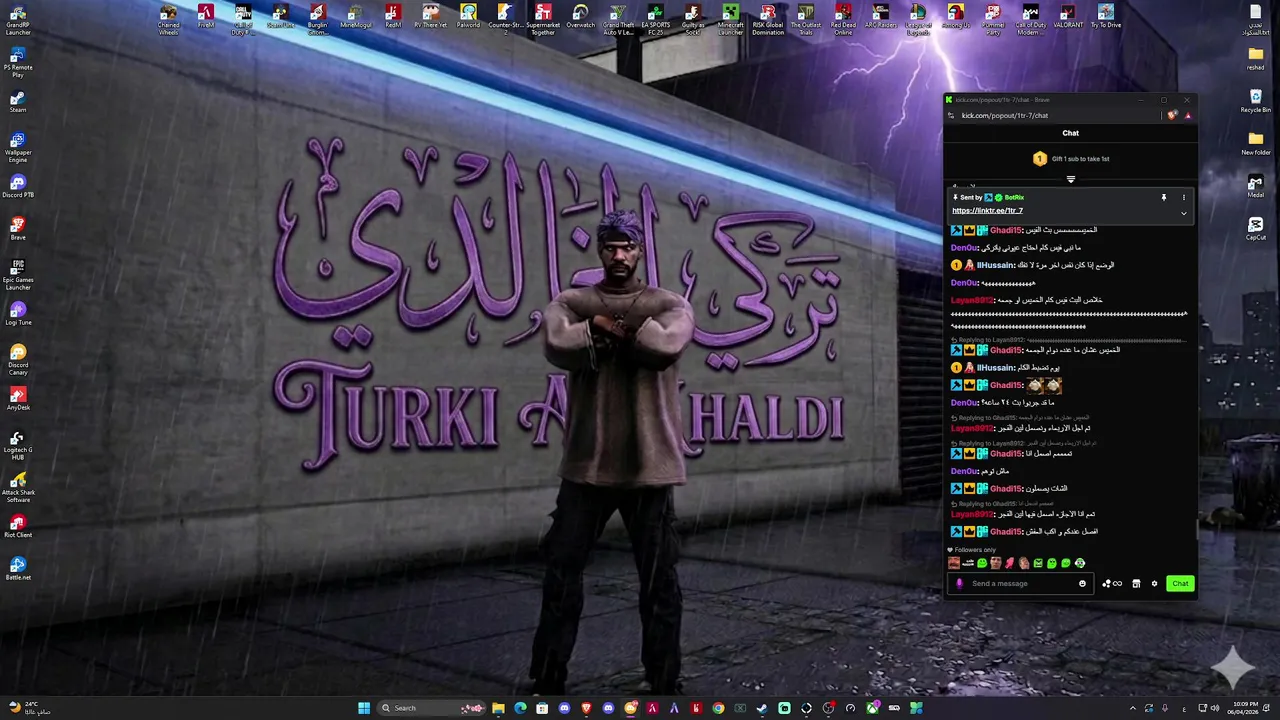Viewport: 1280px width, 720px height.
Task: Open the Brave Shields icon in chat window
Action: tap(1172, 115)
